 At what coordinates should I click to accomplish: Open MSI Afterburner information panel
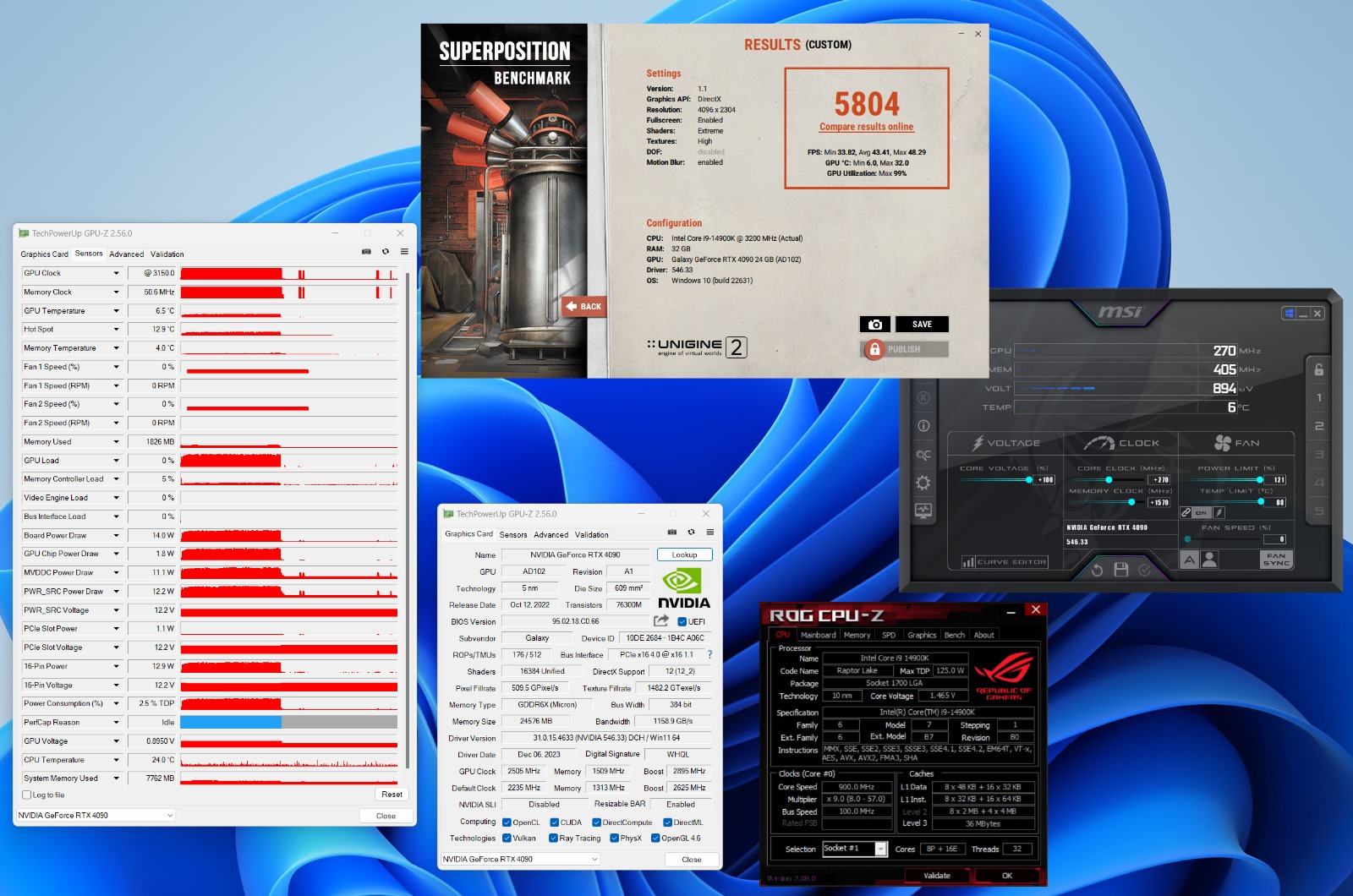pos(923,426)
